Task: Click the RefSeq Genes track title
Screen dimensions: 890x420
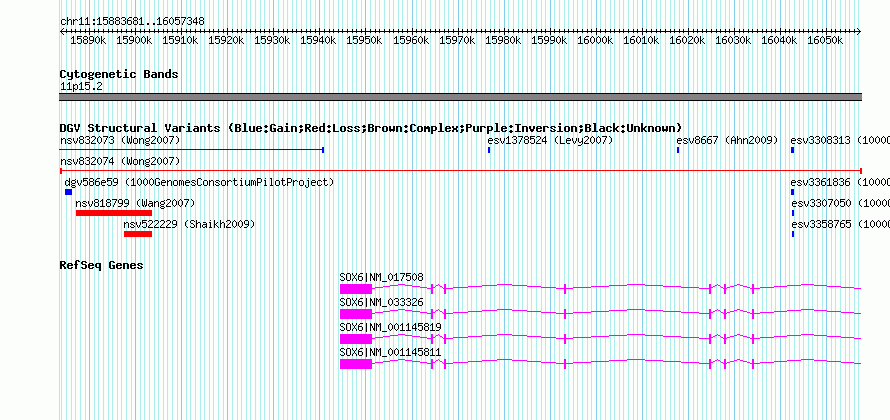Action: pos(102,265)
